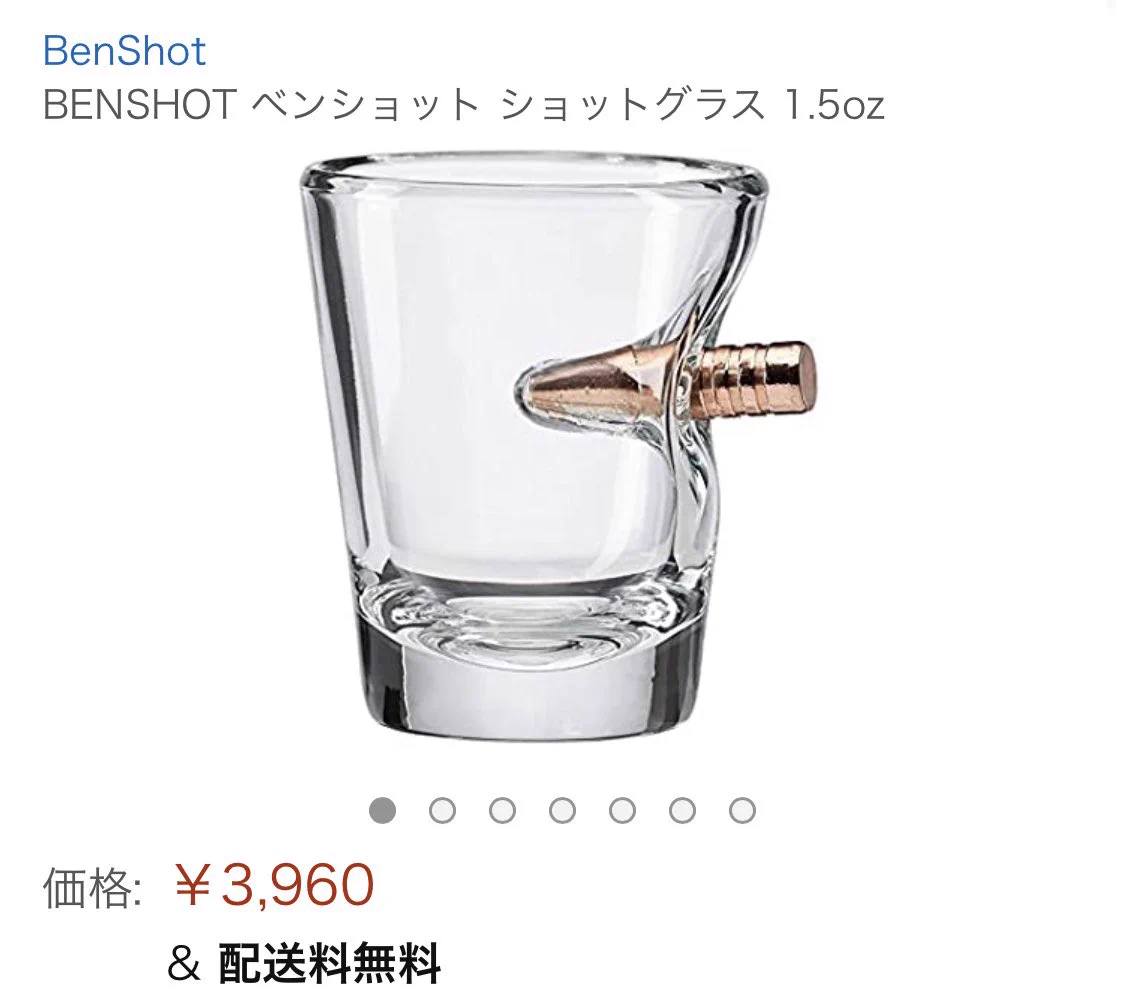This screenshot has width=1125, height=1008.
Task: Jump to the second image carousel dot
Action: click(443, 811)
